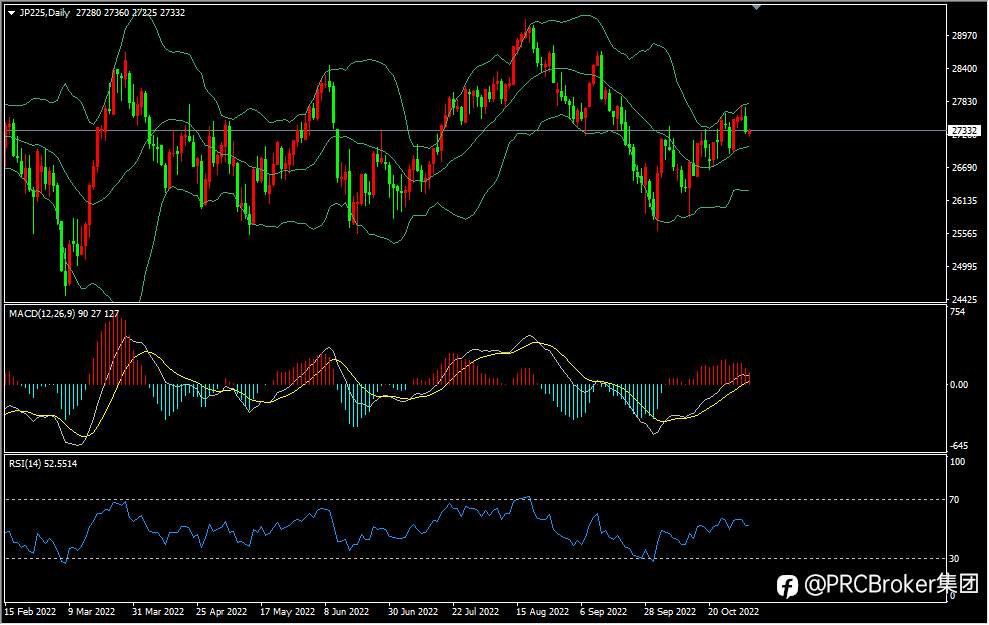Click the 31 Mar 2022 date label
989x625 pixels.
tap(158, 612)
